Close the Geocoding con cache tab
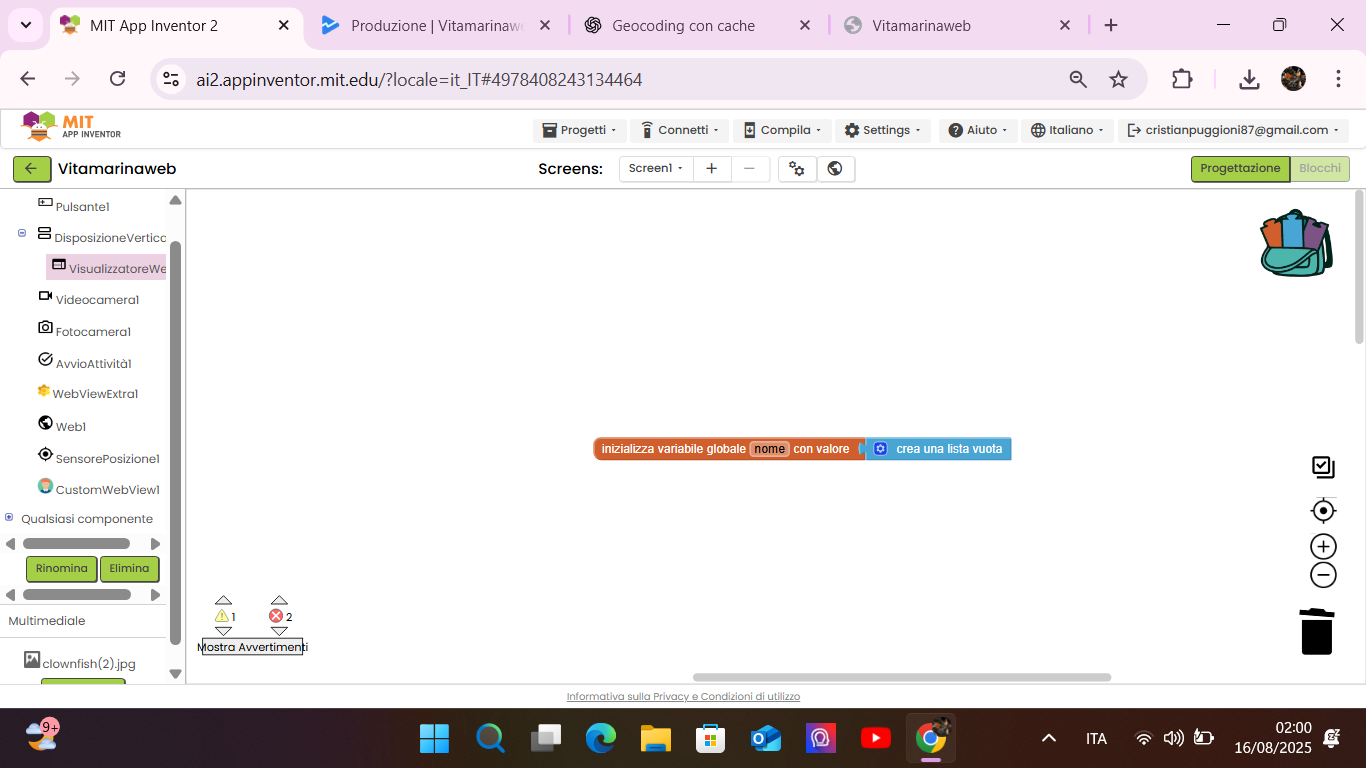Viewport: 1366px width, 768px height. [805, 25]
